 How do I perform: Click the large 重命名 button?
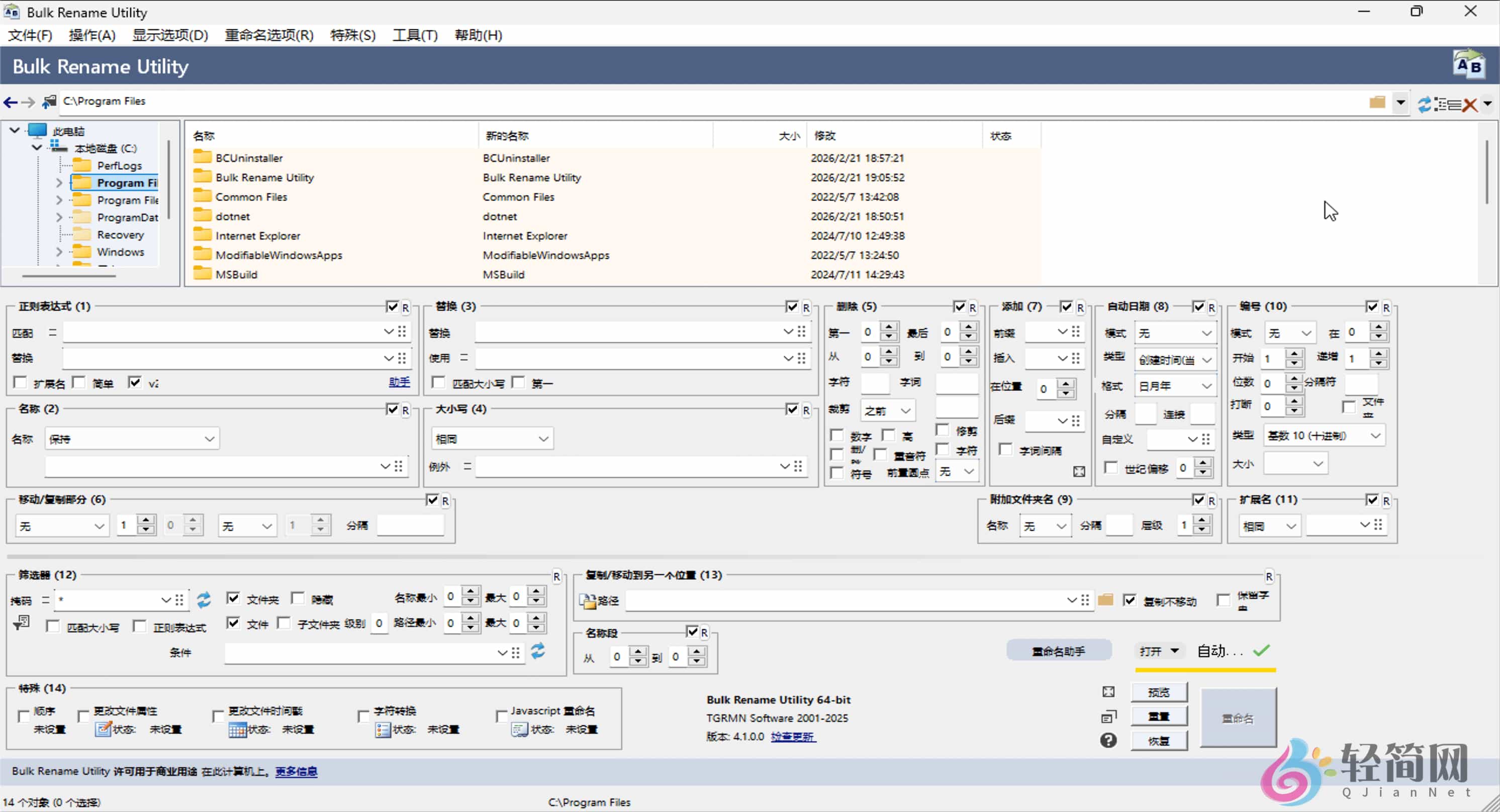click(1239, 718)
